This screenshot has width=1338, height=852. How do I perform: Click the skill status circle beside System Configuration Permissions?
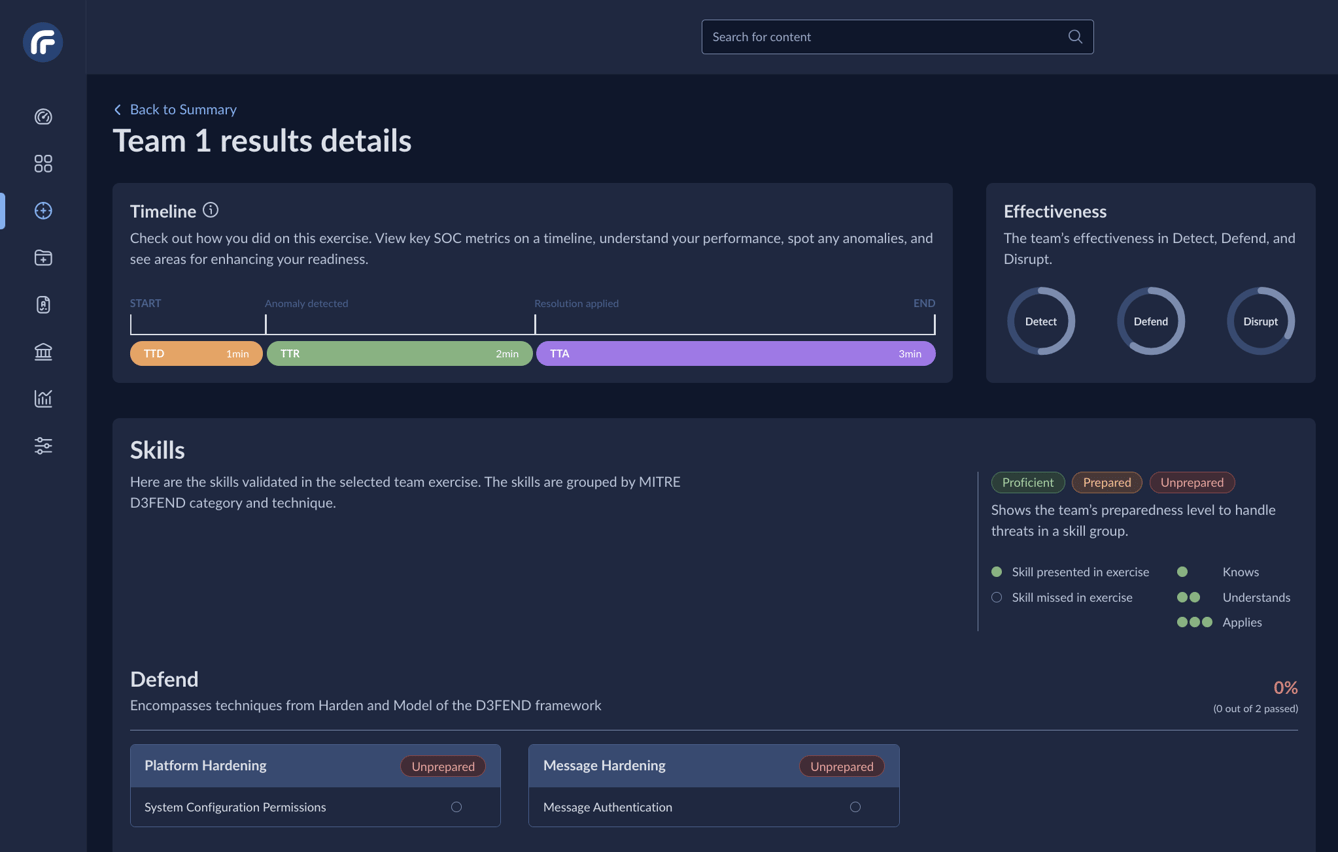pyautogui.click(x=456, y=806)
